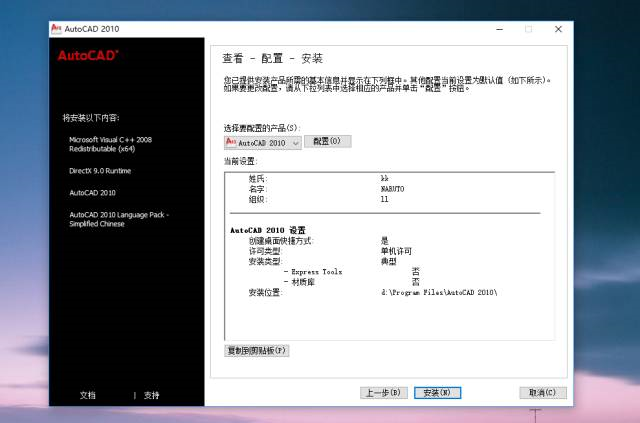The width and height of the screenshot is (640, 423).
Task: Start installation with the 安装(N) button
Action: (x=437, y=393)
